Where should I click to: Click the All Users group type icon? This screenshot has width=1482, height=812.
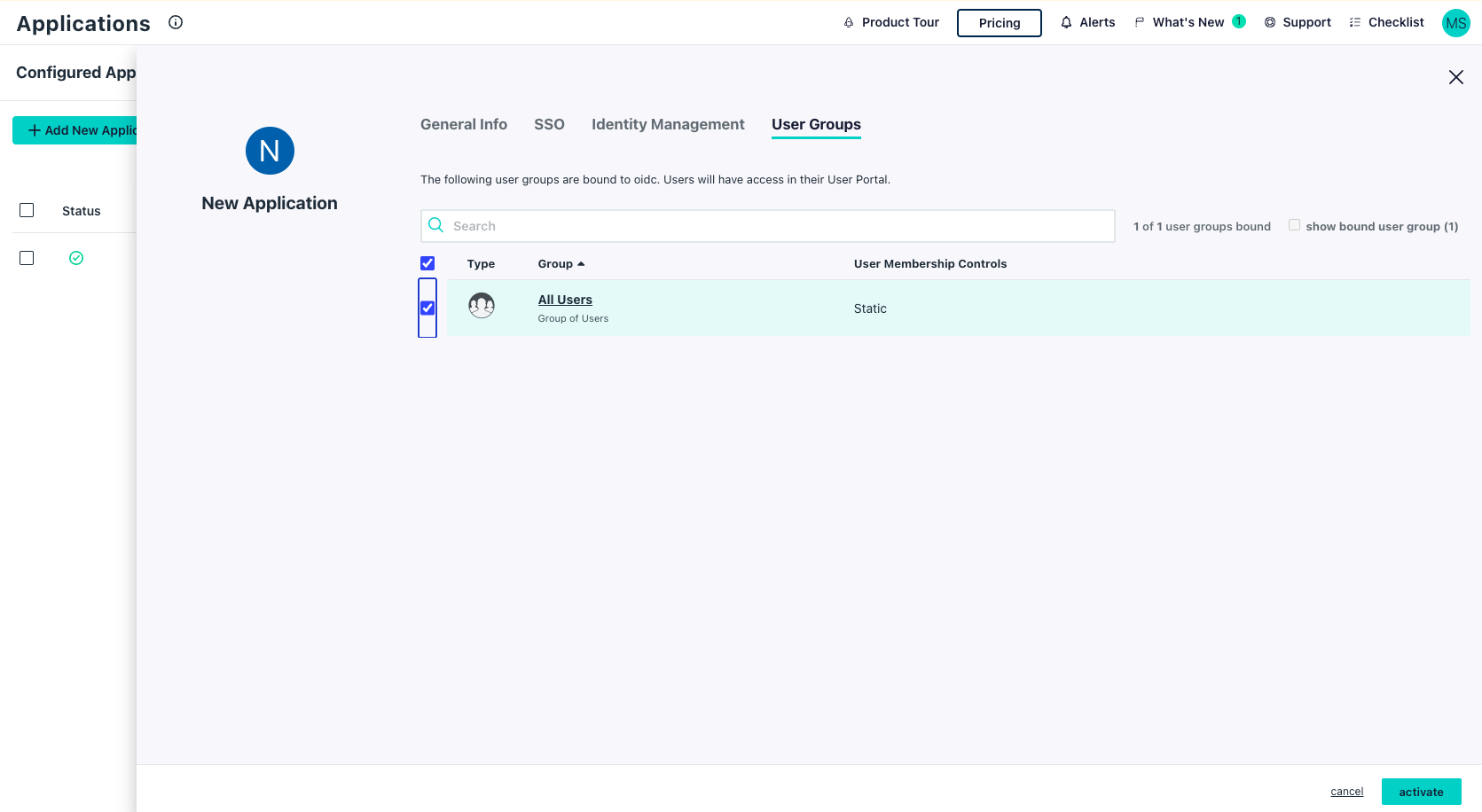point(482,306)
